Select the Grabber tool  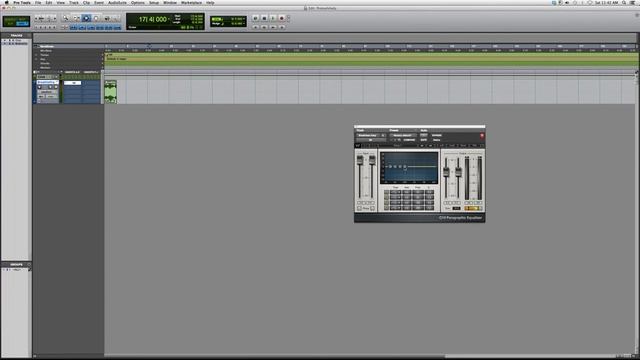tap(96, 18)
